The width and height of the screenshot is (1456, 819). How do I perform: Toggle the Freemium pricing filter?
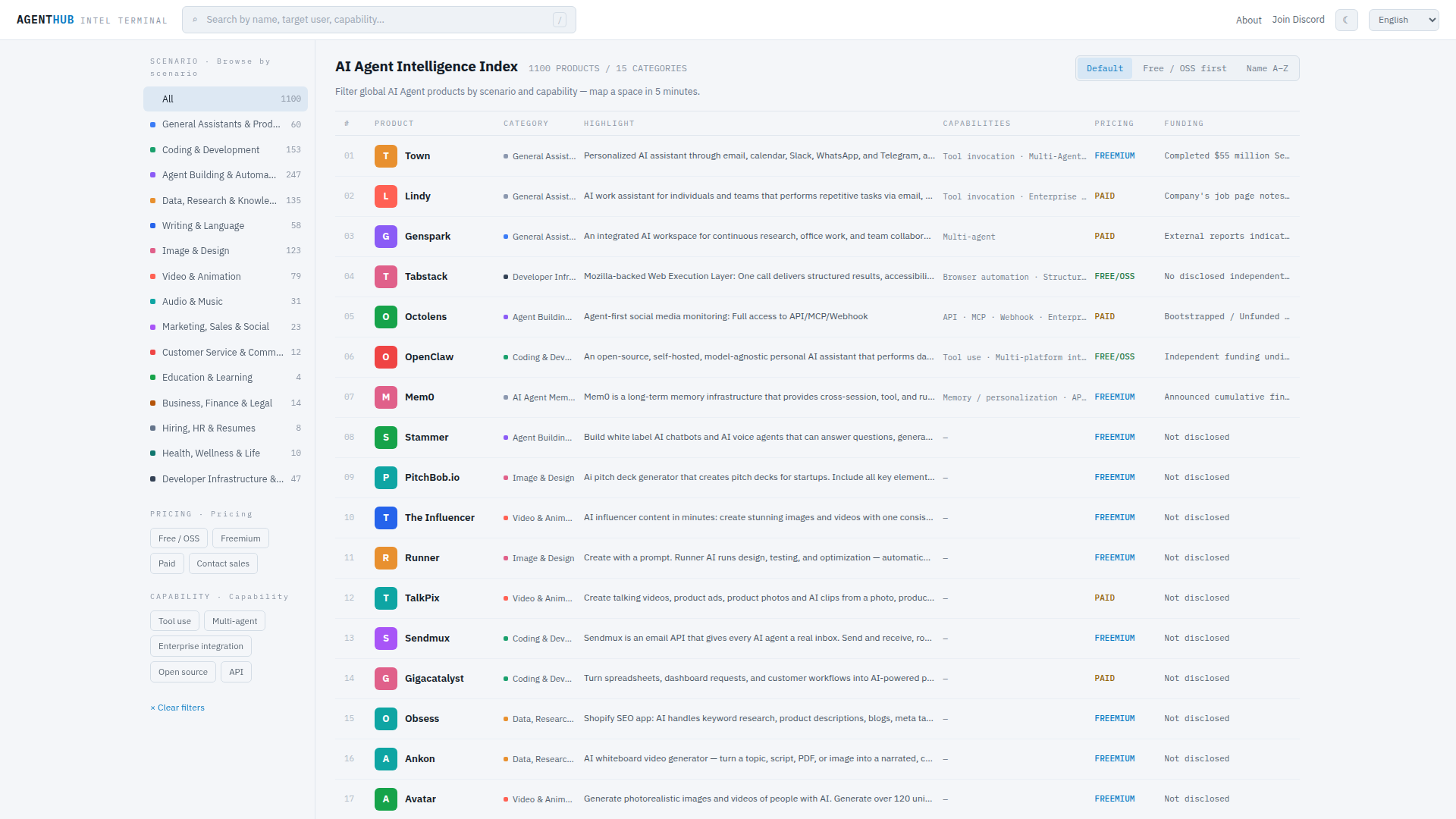coord(240,538)
